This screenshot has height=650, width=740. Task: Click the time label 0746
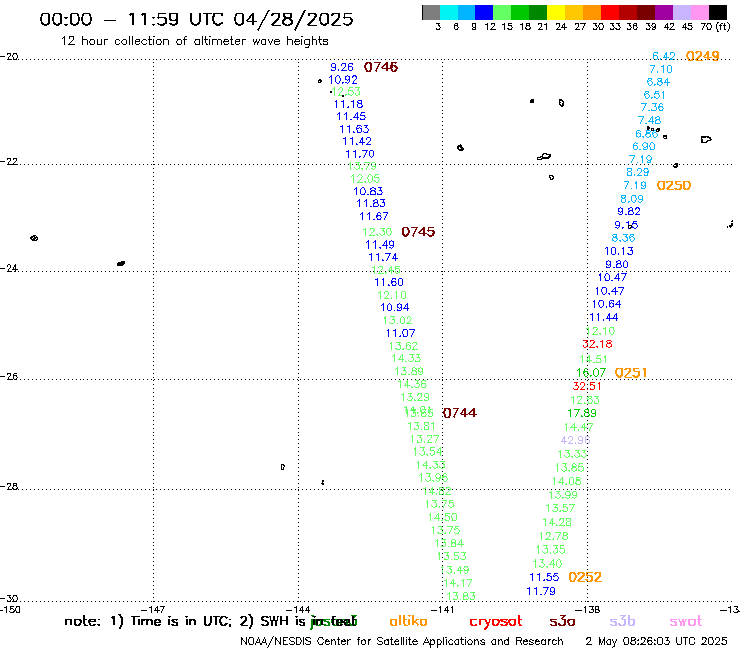tap(381, 67)
